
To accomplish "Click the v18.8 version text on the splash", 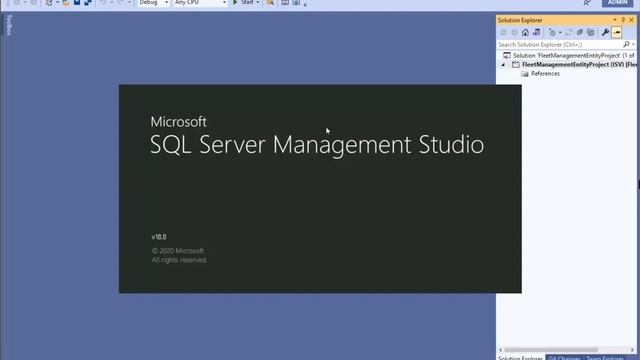I will click(x=159, y=237).
